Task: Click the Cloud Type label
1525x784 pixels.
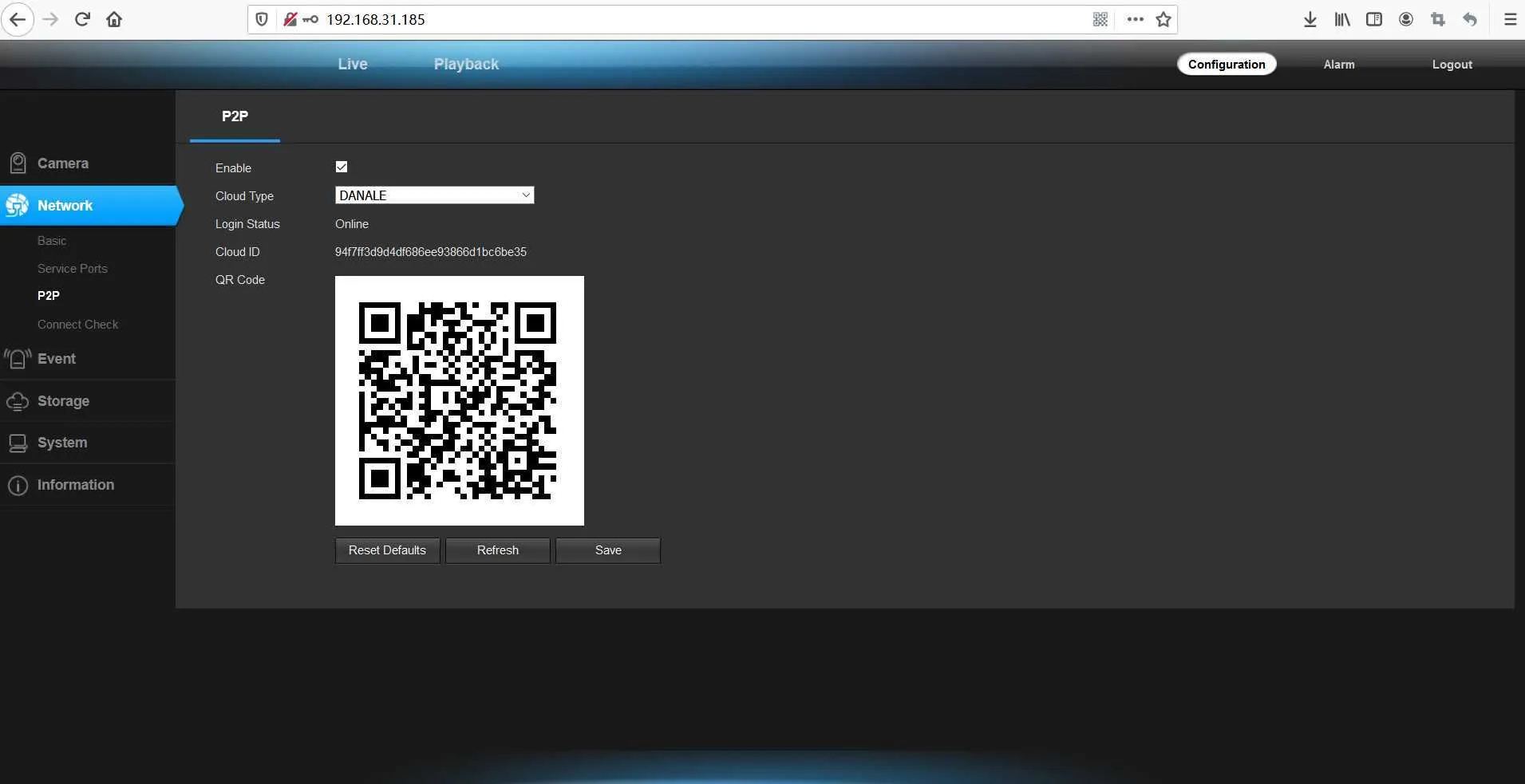Action: [x=244, y=196]
